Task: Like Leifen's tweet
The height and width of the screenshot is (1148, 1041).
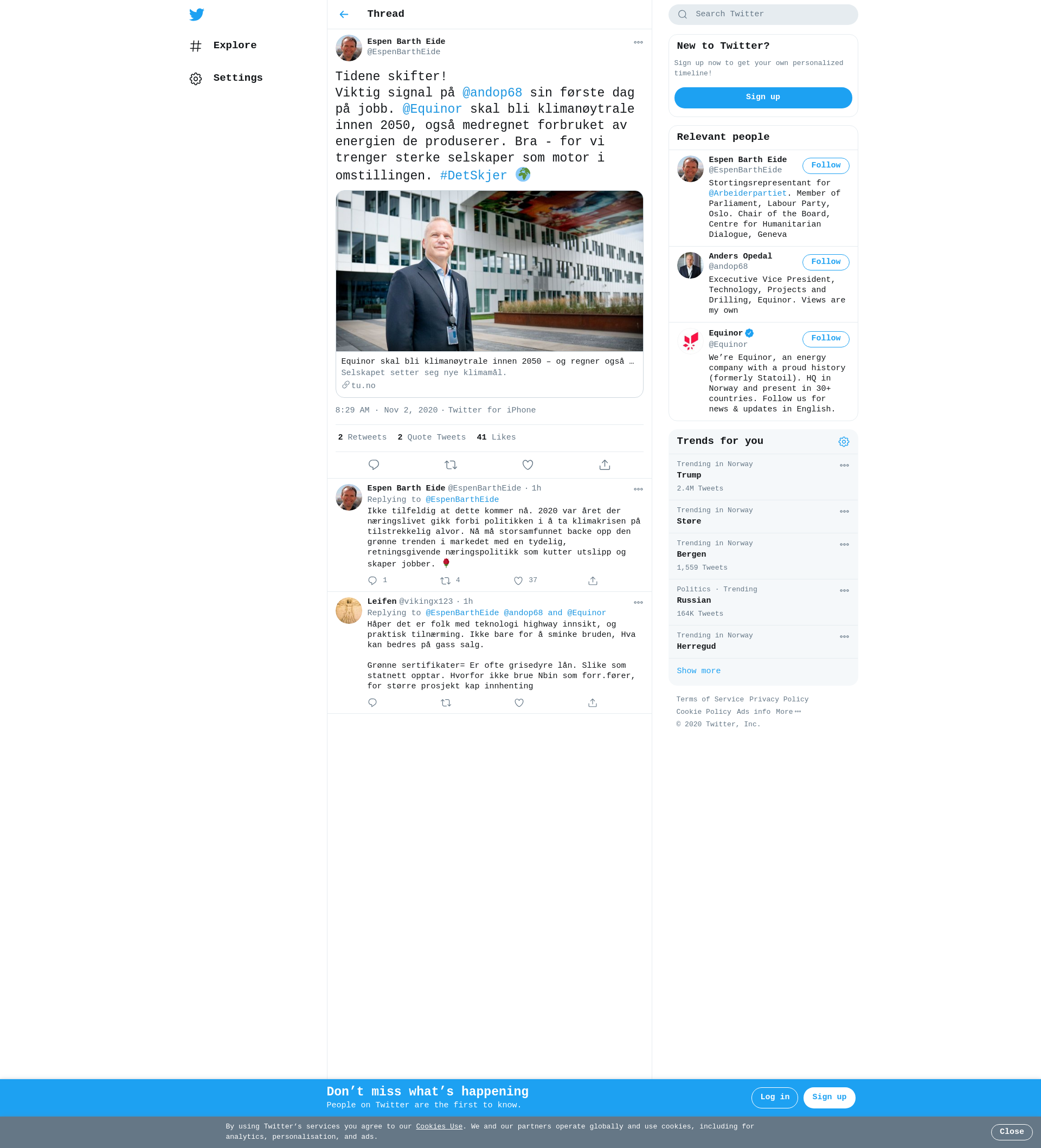Action: point(519,702)
